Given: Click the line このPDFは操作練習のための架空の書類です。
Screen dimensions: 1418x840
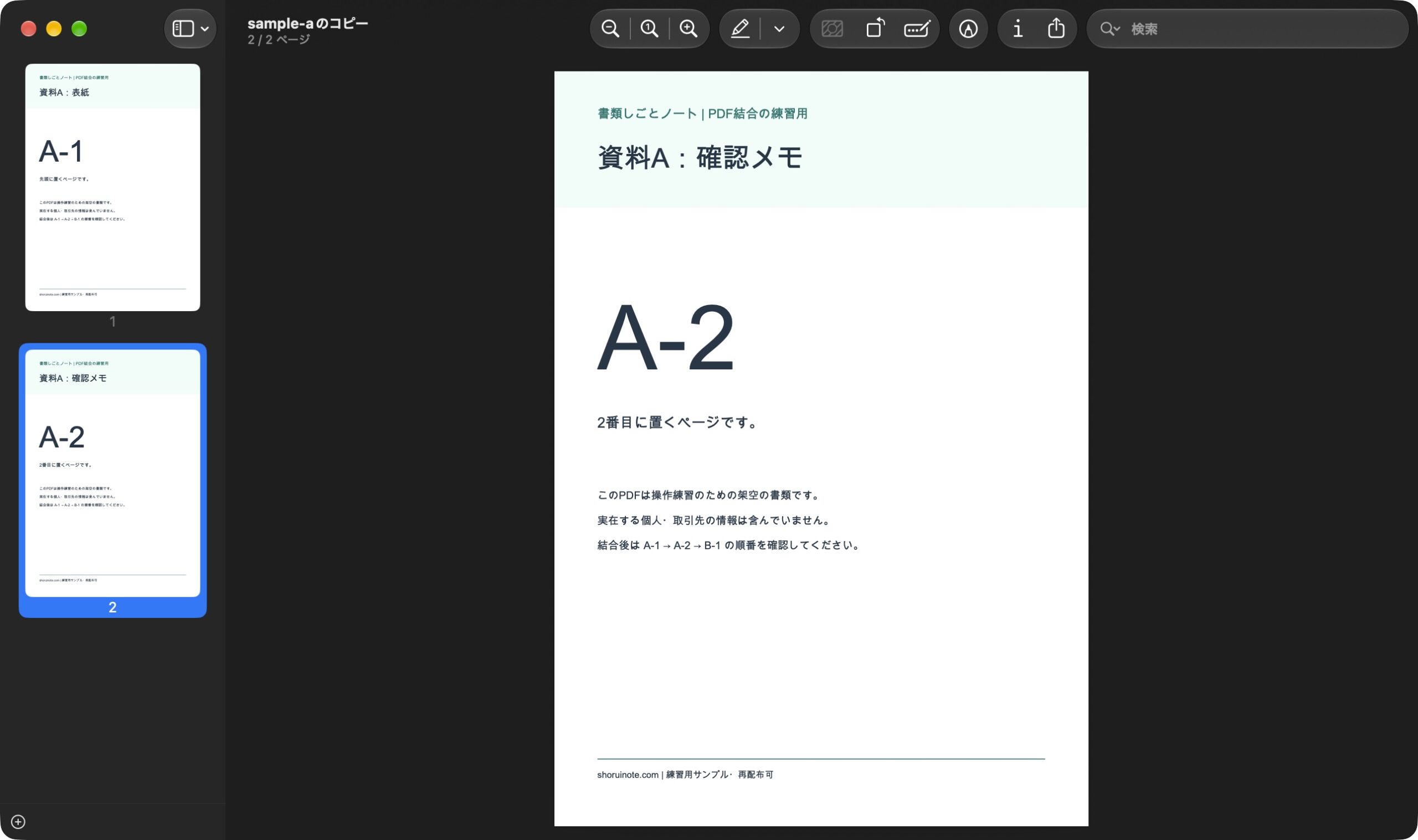Looking at the screenshot, I should (x=708, y=495).
